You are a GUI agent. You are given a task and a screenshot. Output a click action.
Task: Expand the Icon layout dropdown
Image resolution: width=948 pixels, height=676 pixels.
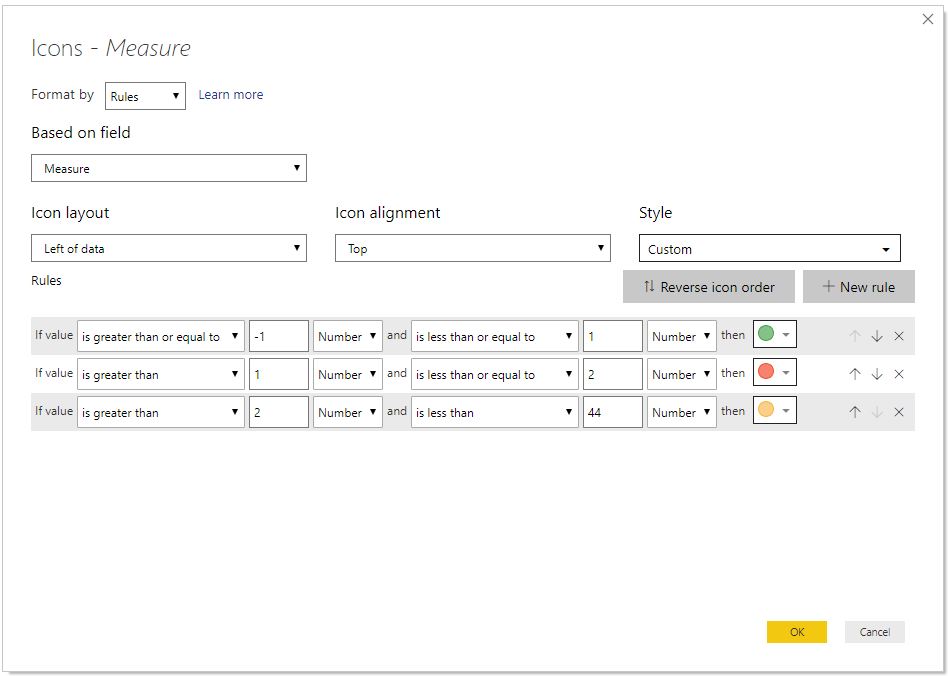(x=169, y=248)
